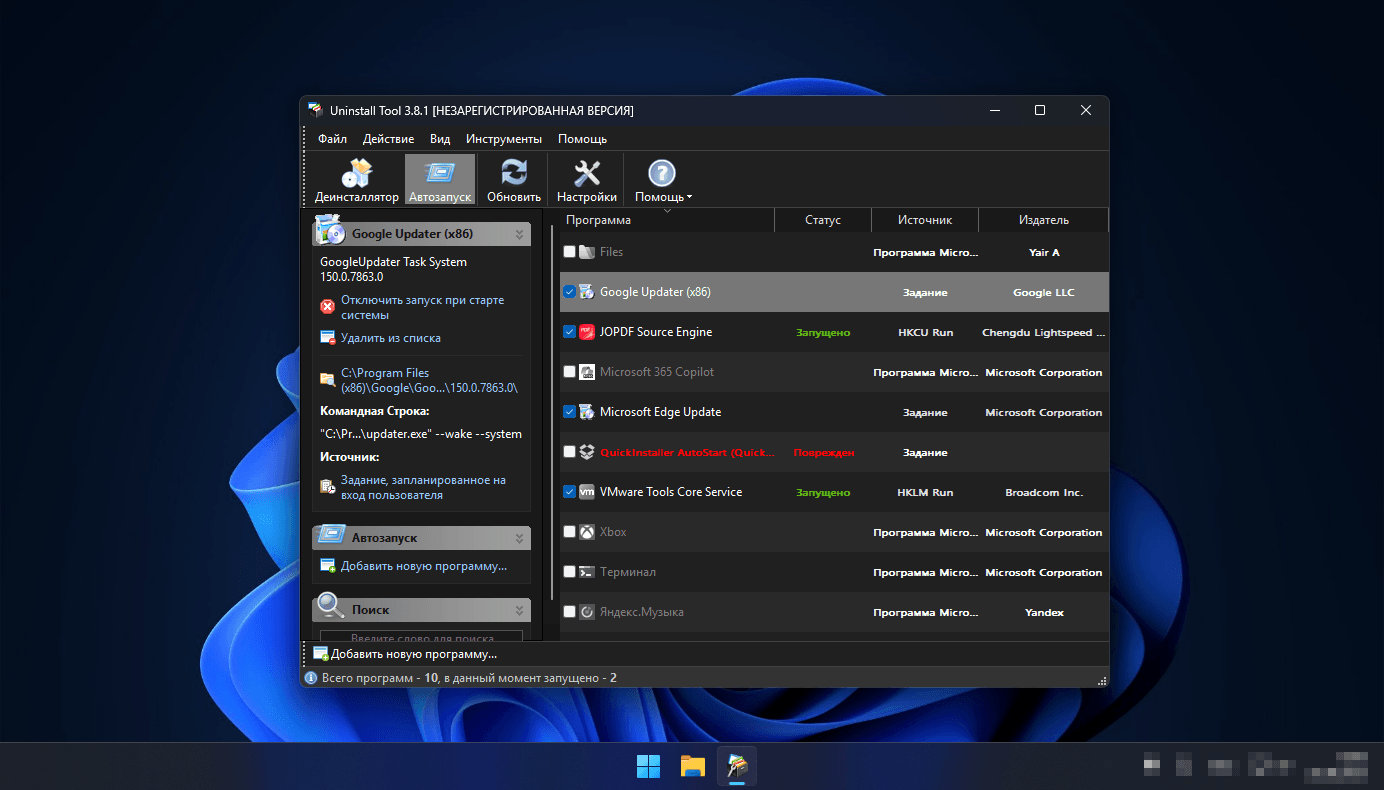The height and width of the screenshot is (790, 1384).
Task: Click the bottom bar Добавить новую программу button
Action: click(x=405, y=654)
